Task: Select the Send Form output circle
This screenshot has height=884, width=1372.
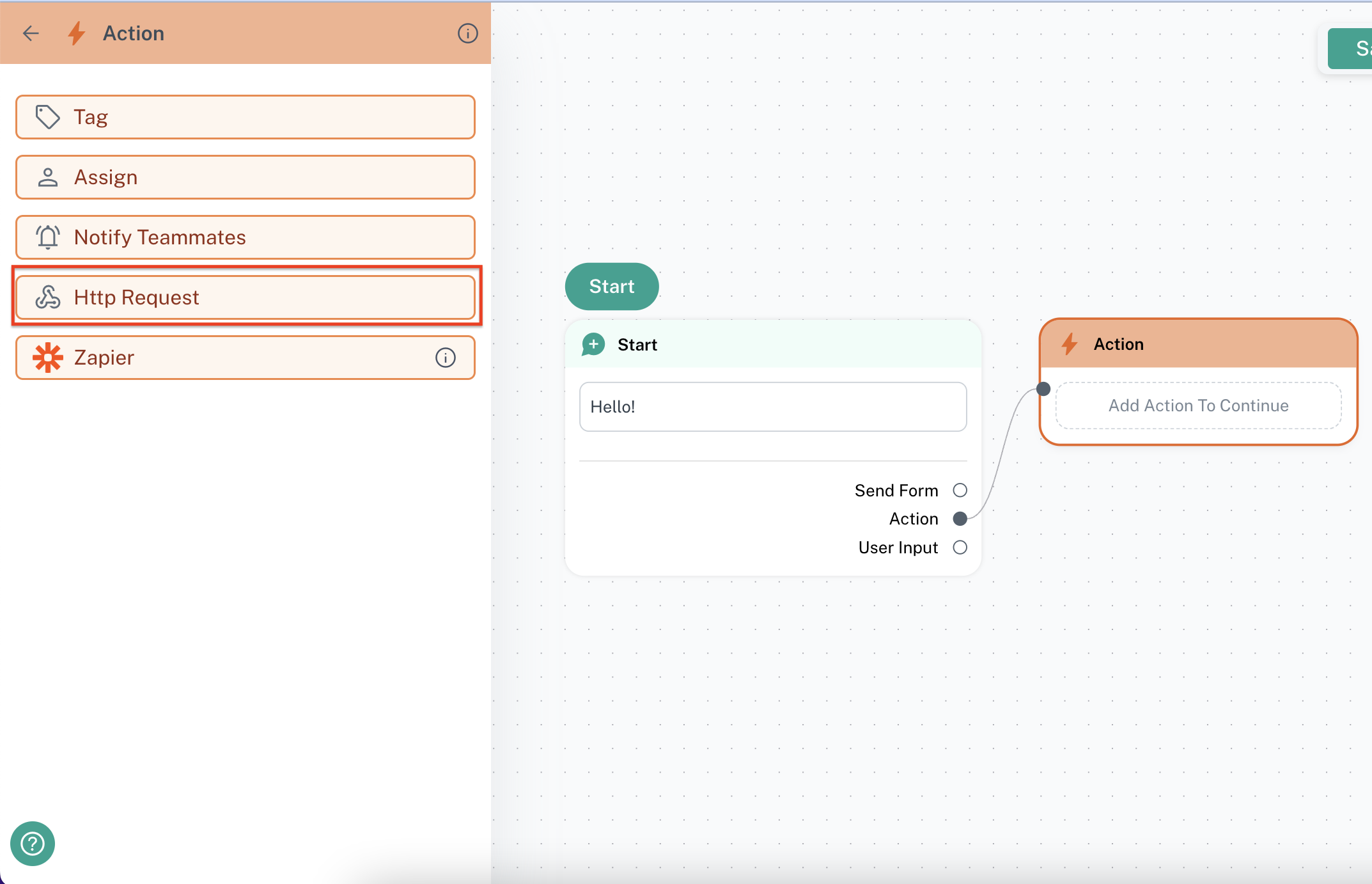Action: [x=960, y=491]
